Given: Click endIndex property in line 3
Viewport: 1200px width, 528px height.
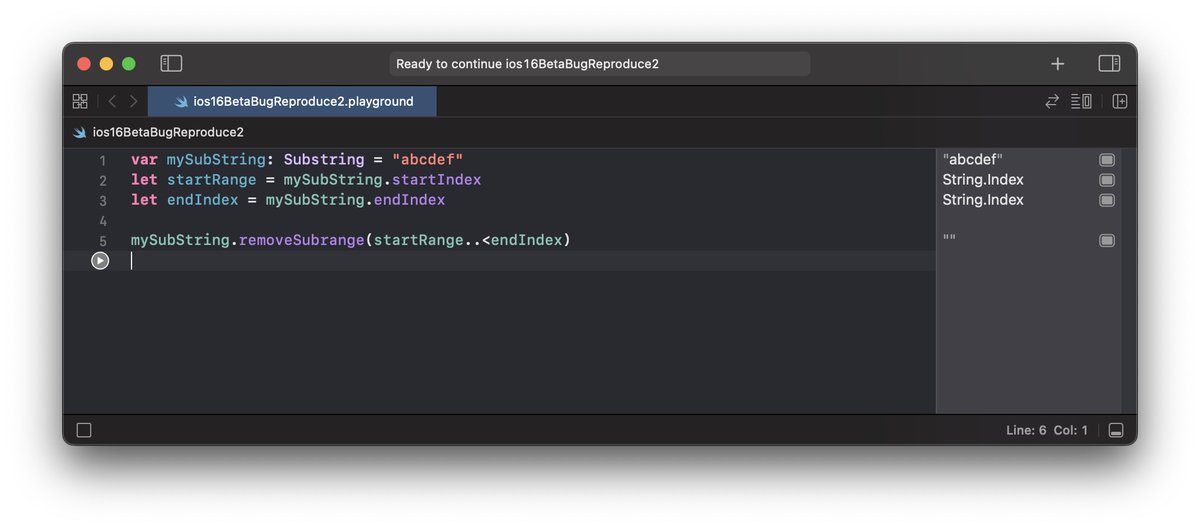Looking at the screenshot, I should [x=409, y=200].
